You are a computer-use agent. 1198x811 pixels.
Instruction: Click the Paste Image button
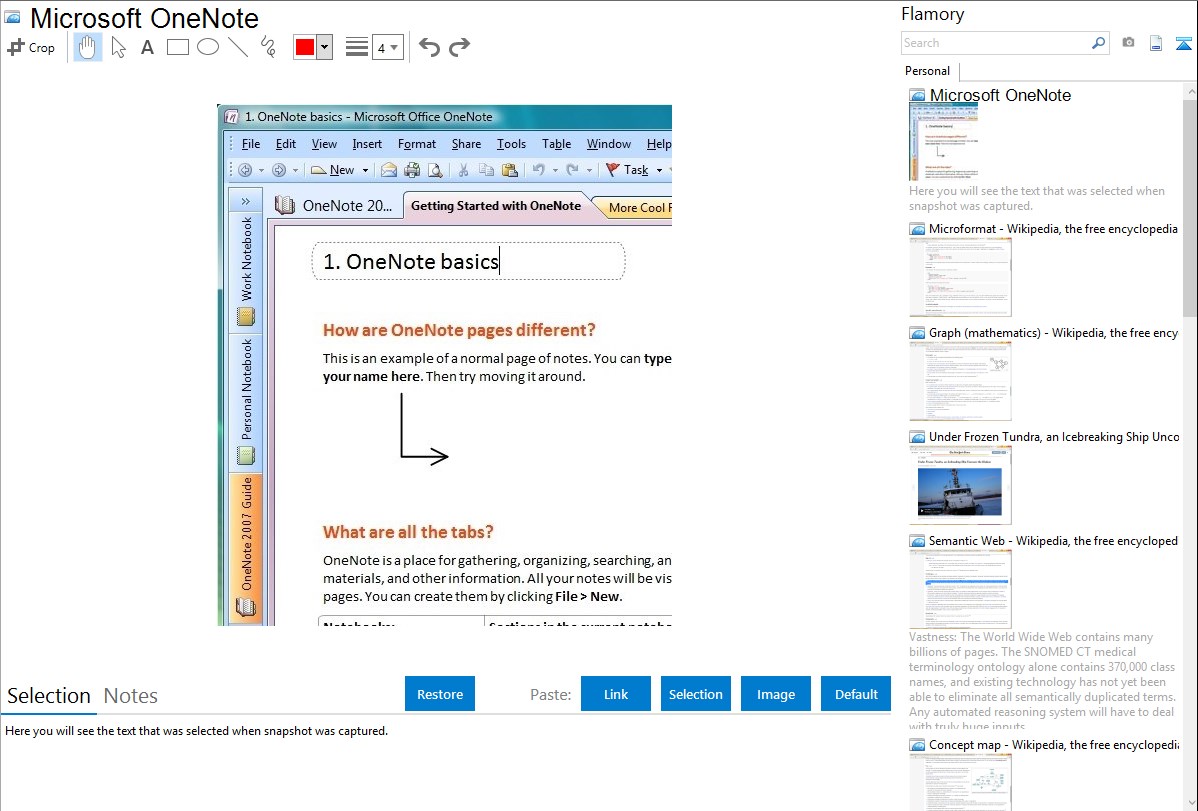(x=776, y=694)
